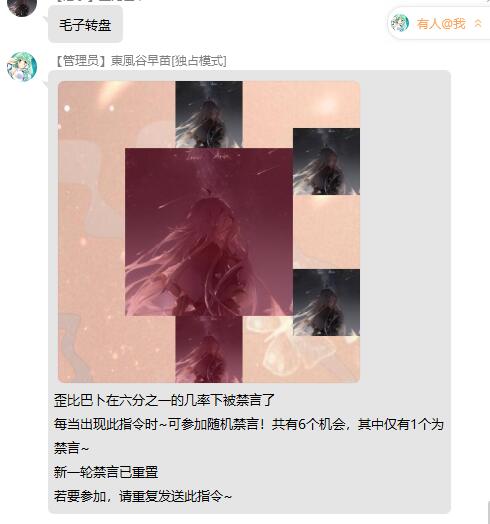Click the dark thumbnail at the collage top

[x=209, y=114]
